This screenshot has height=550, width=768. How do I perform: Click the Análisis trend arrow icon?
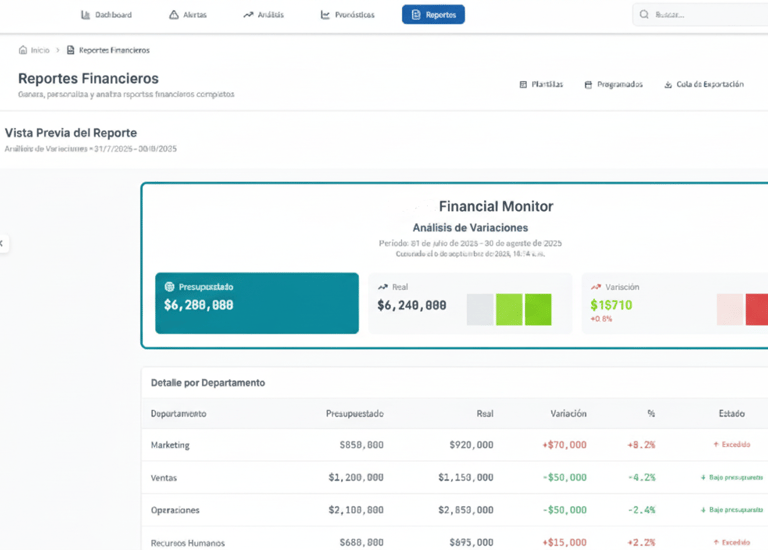248,15
